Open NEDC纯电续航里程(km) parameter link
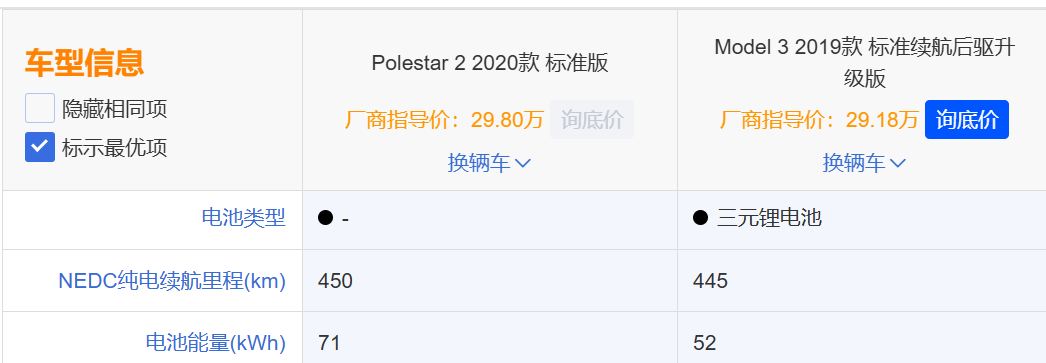The image size is (1046, 363). click(x=172, y=281)
